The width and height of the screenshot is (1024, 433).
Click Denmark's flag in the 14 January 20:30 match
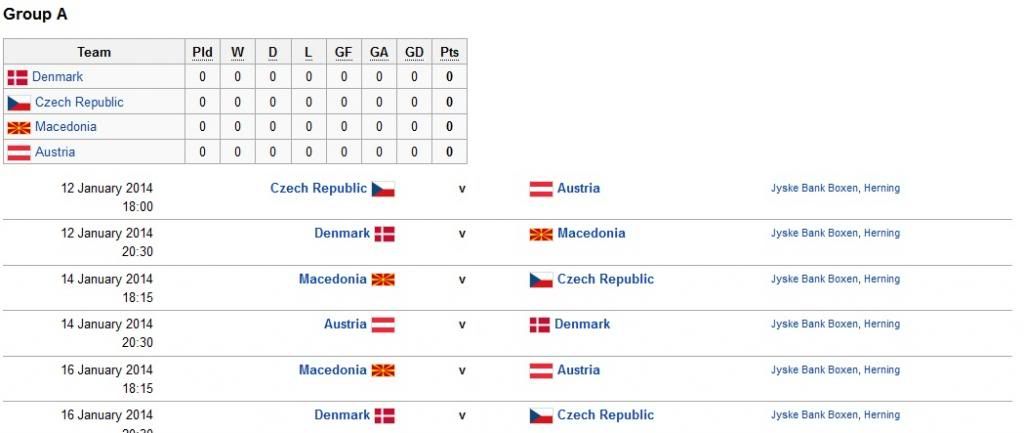coord(539,325)
